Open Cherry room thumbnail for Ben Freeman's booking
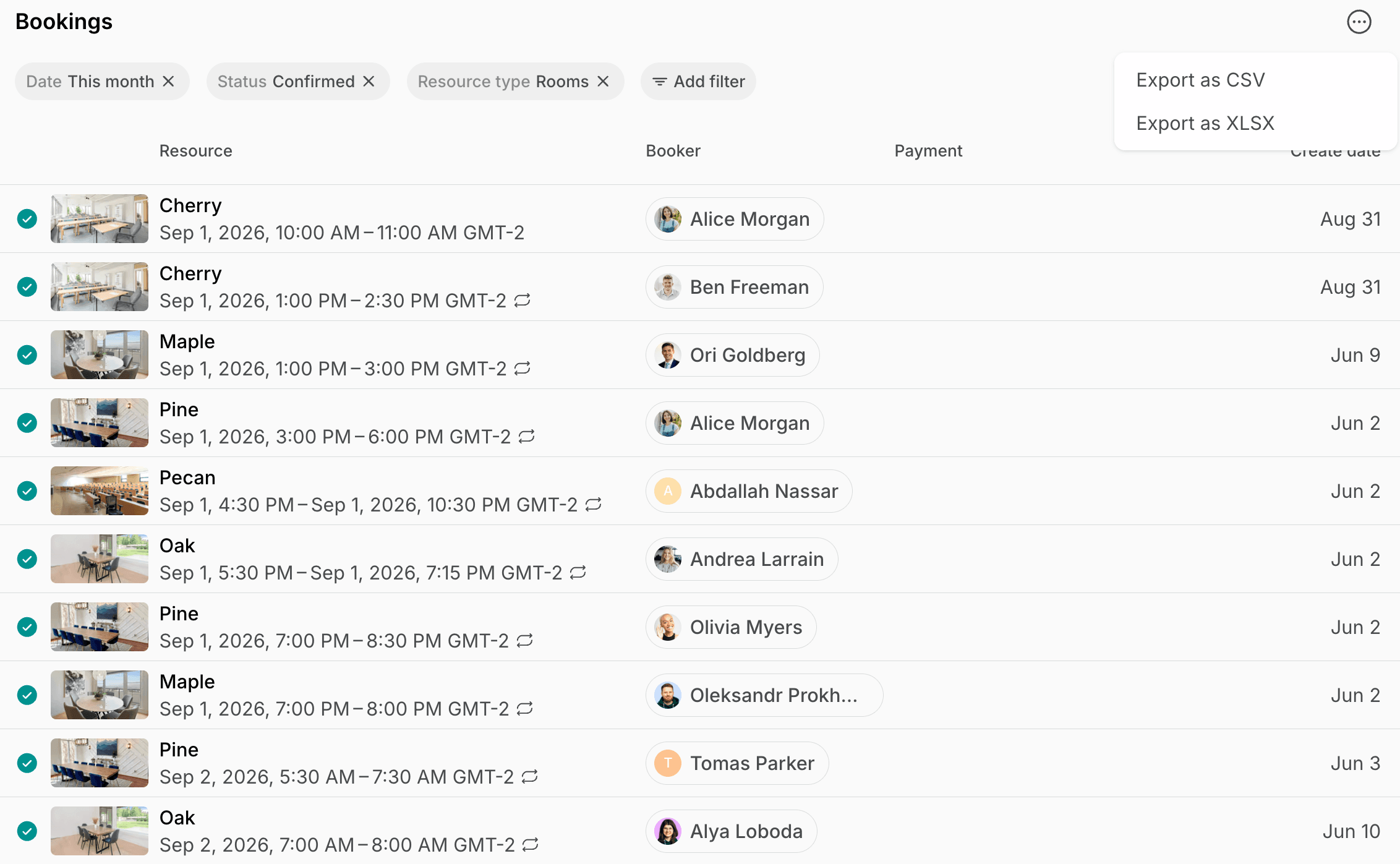This screenshot has width=1400, height=864. 100,287
